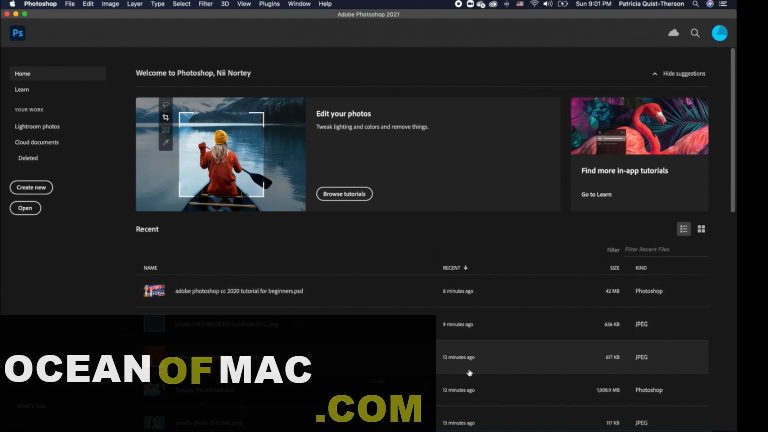Click the SIZE column header
Screen dimensions: 768x432
tap(614, 268)
